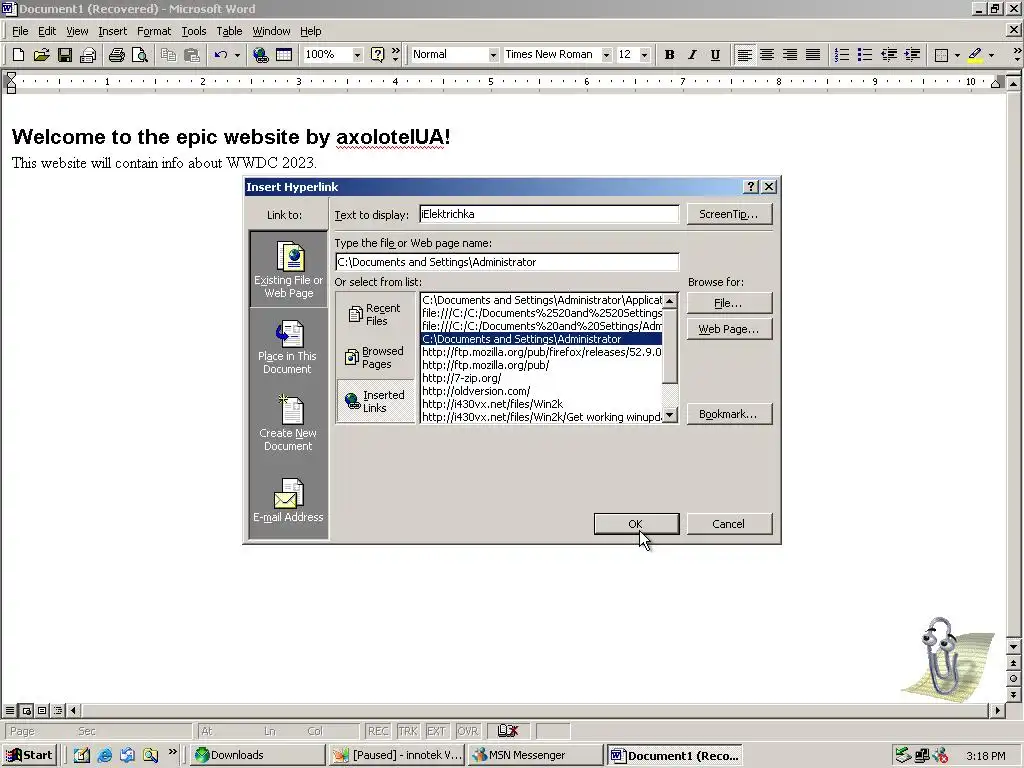Open the Tools menu
The image size is (1024, 768).
[x=193, y=31]
